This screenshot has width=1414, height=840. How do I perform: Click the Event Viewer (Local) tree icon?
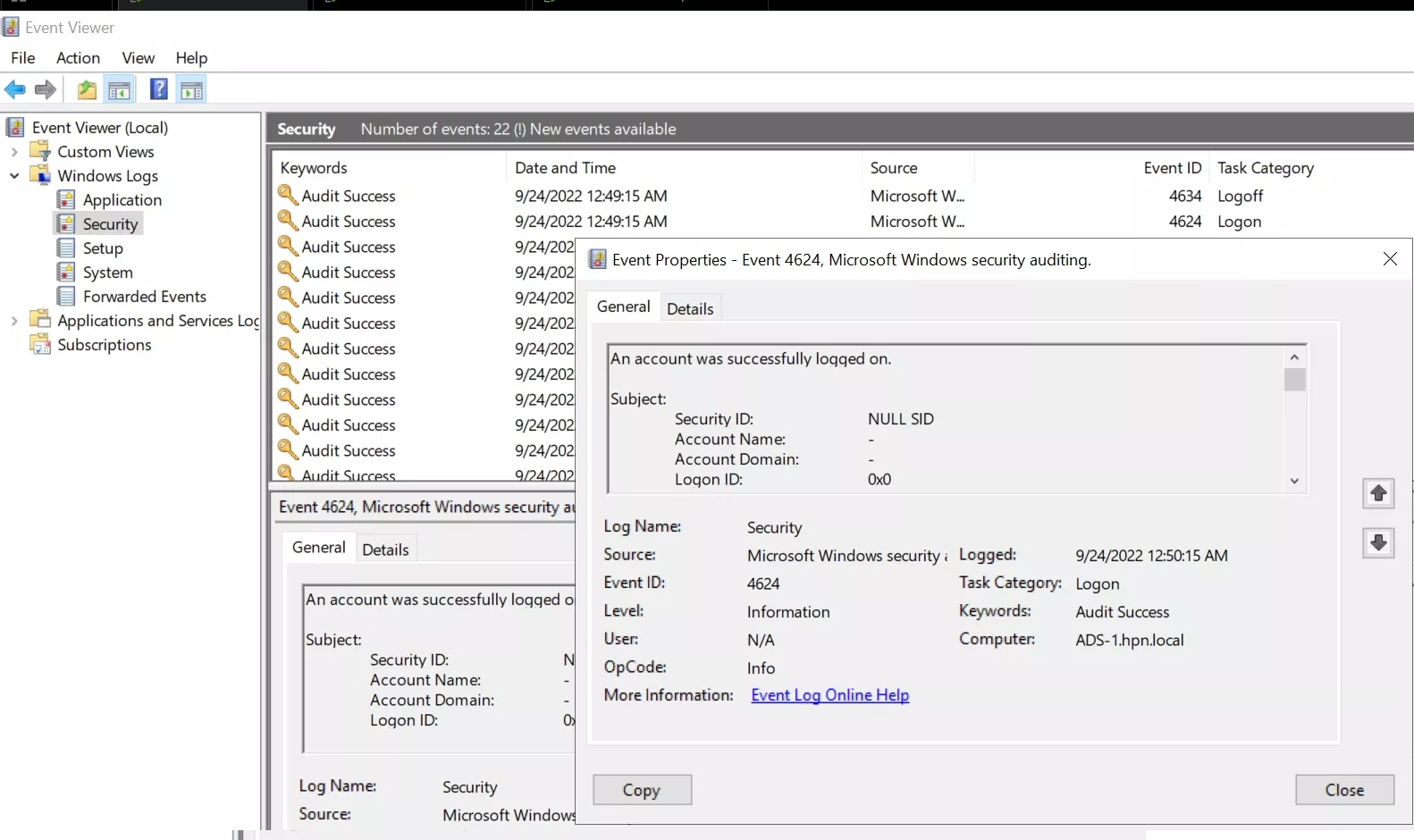[x=15, y=127]
